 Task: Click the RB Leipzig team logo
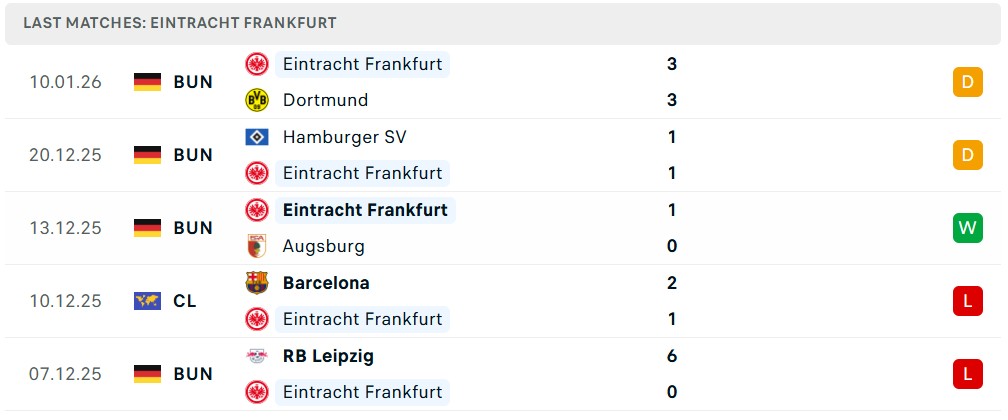257,356
